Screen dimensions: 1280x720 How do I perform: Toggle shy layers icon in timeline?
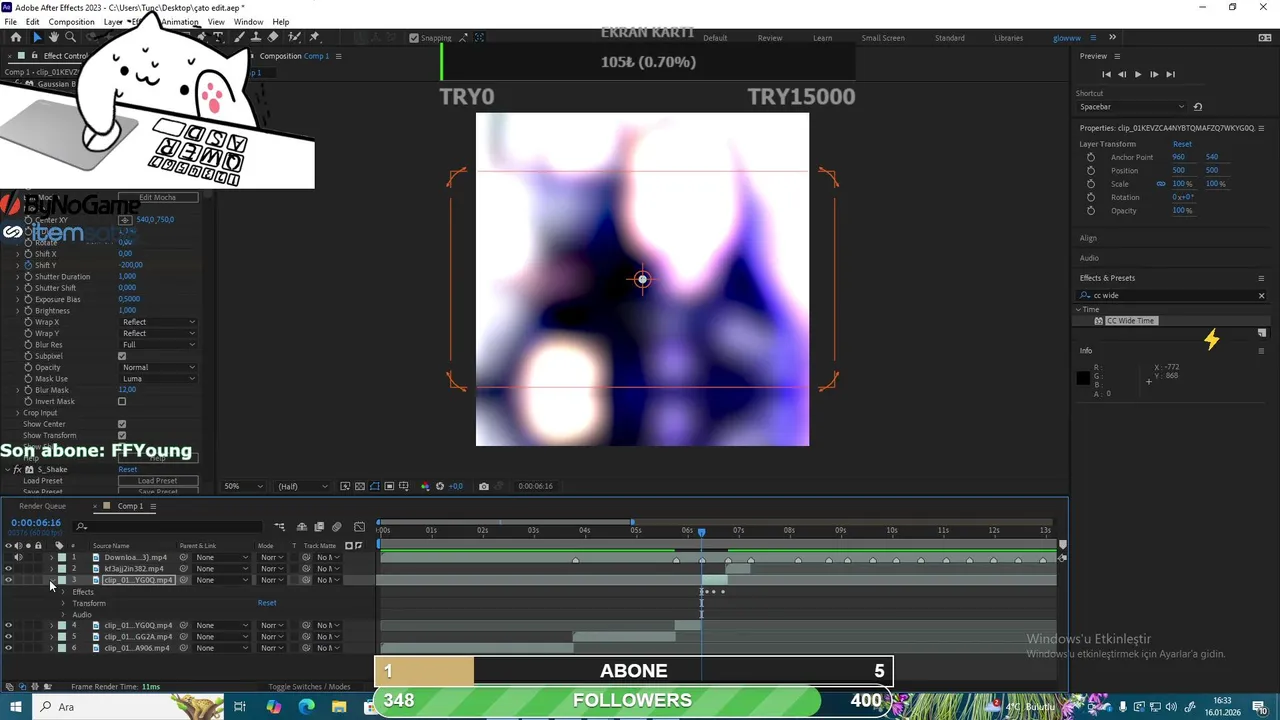[x=303, y=527]
